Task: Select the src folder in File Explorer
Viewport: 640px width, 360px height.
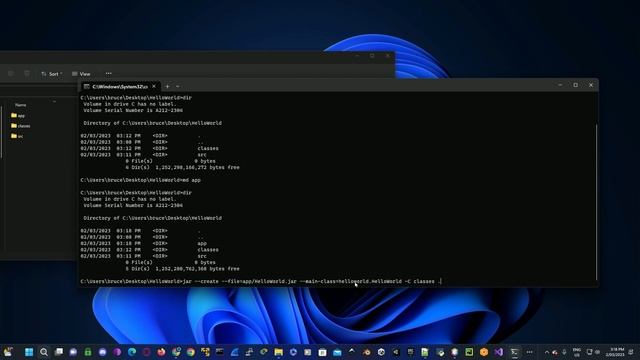Action: click(17, 136)
